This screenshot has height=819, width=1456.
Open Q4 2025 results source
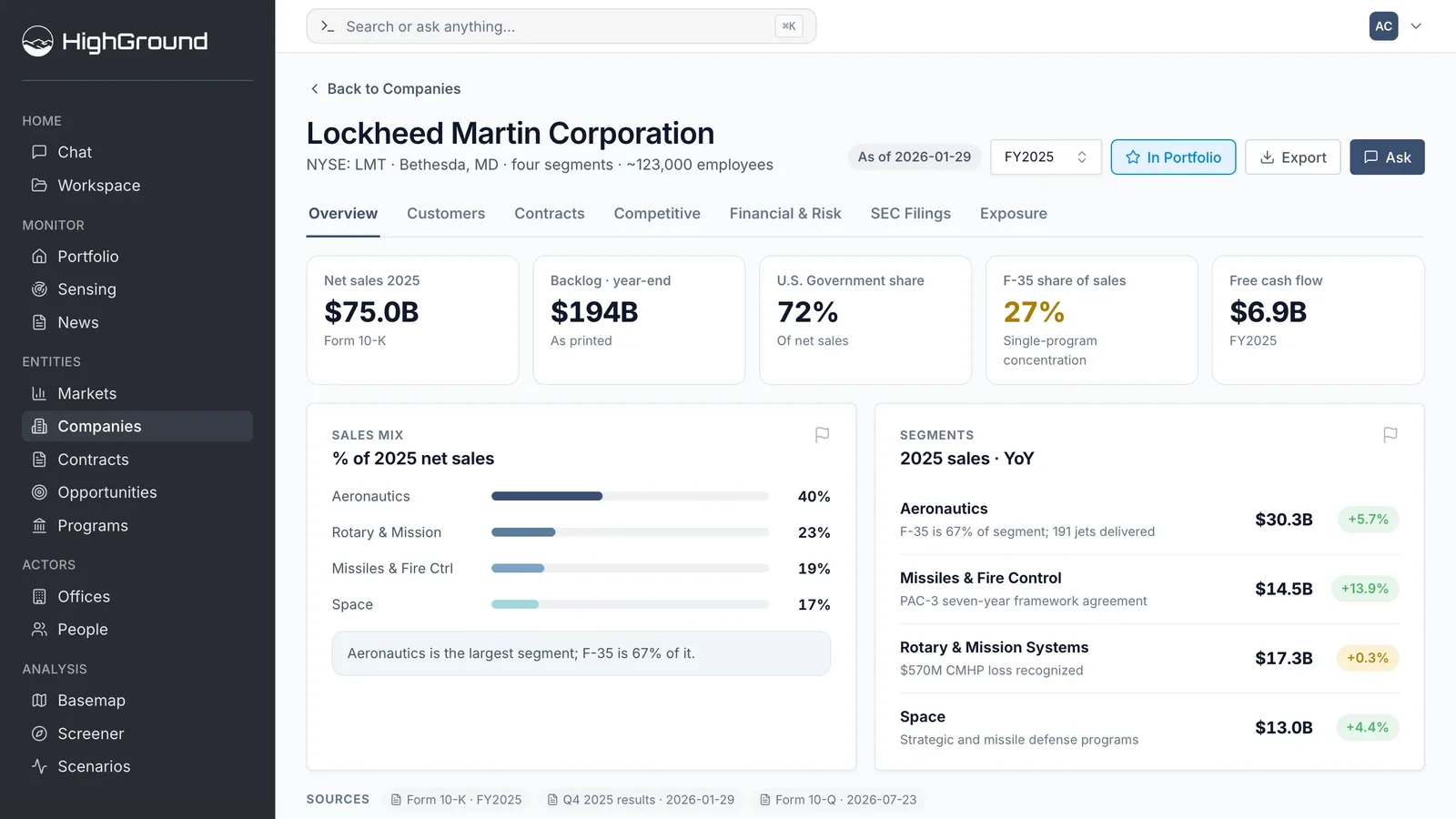tap(641, 800)
